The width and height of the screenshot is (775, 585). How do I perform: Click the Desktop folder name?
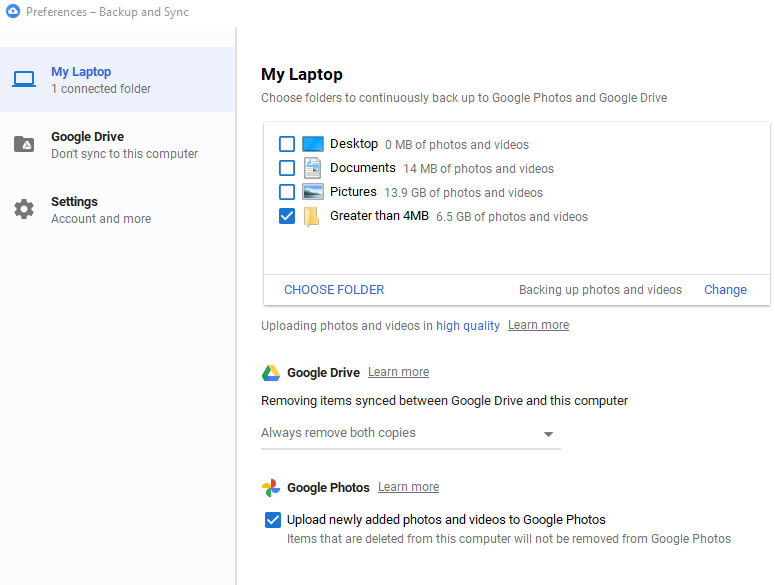(354, 144)
